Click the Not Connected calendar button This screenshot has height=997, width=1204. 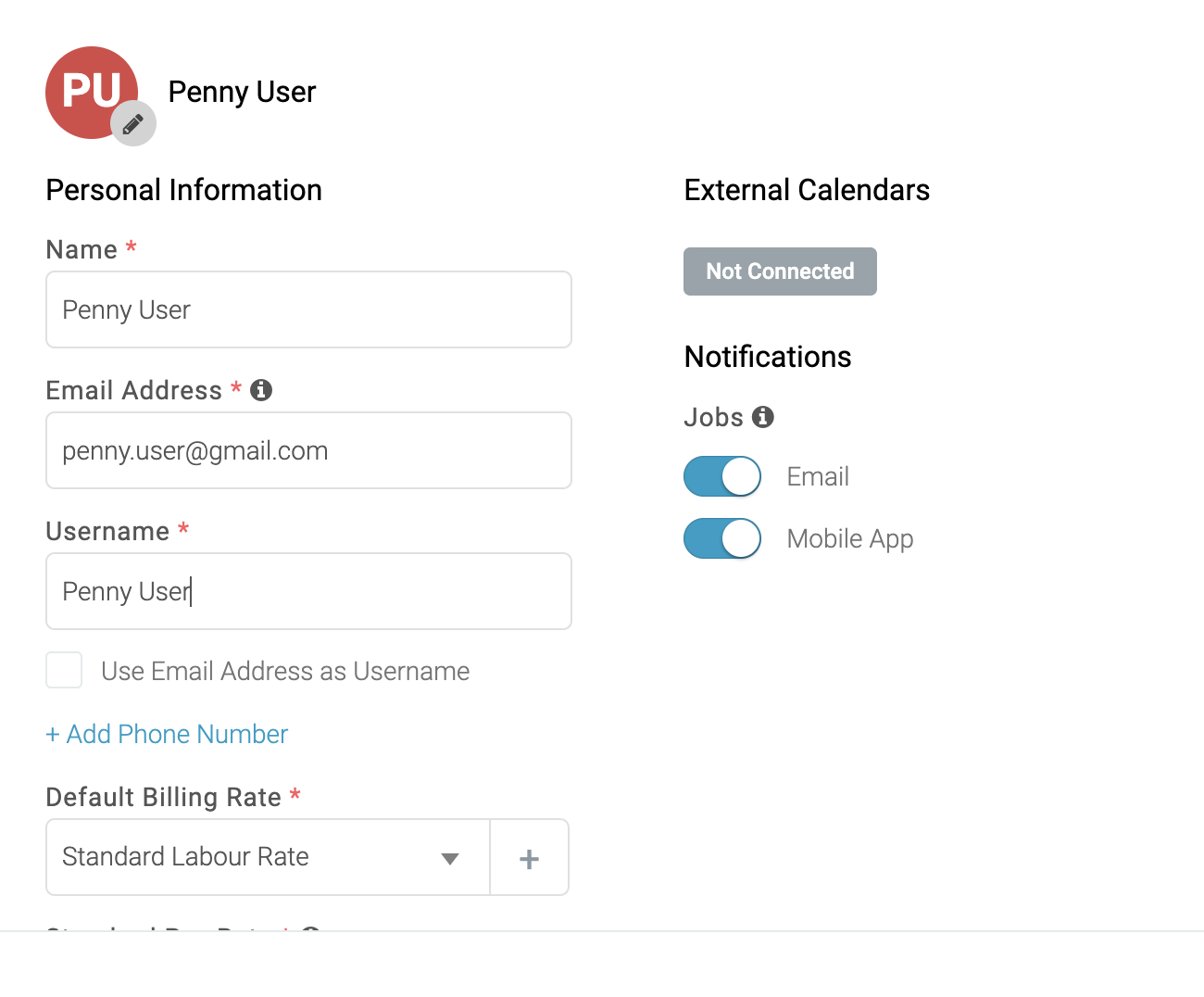(780, 271)
